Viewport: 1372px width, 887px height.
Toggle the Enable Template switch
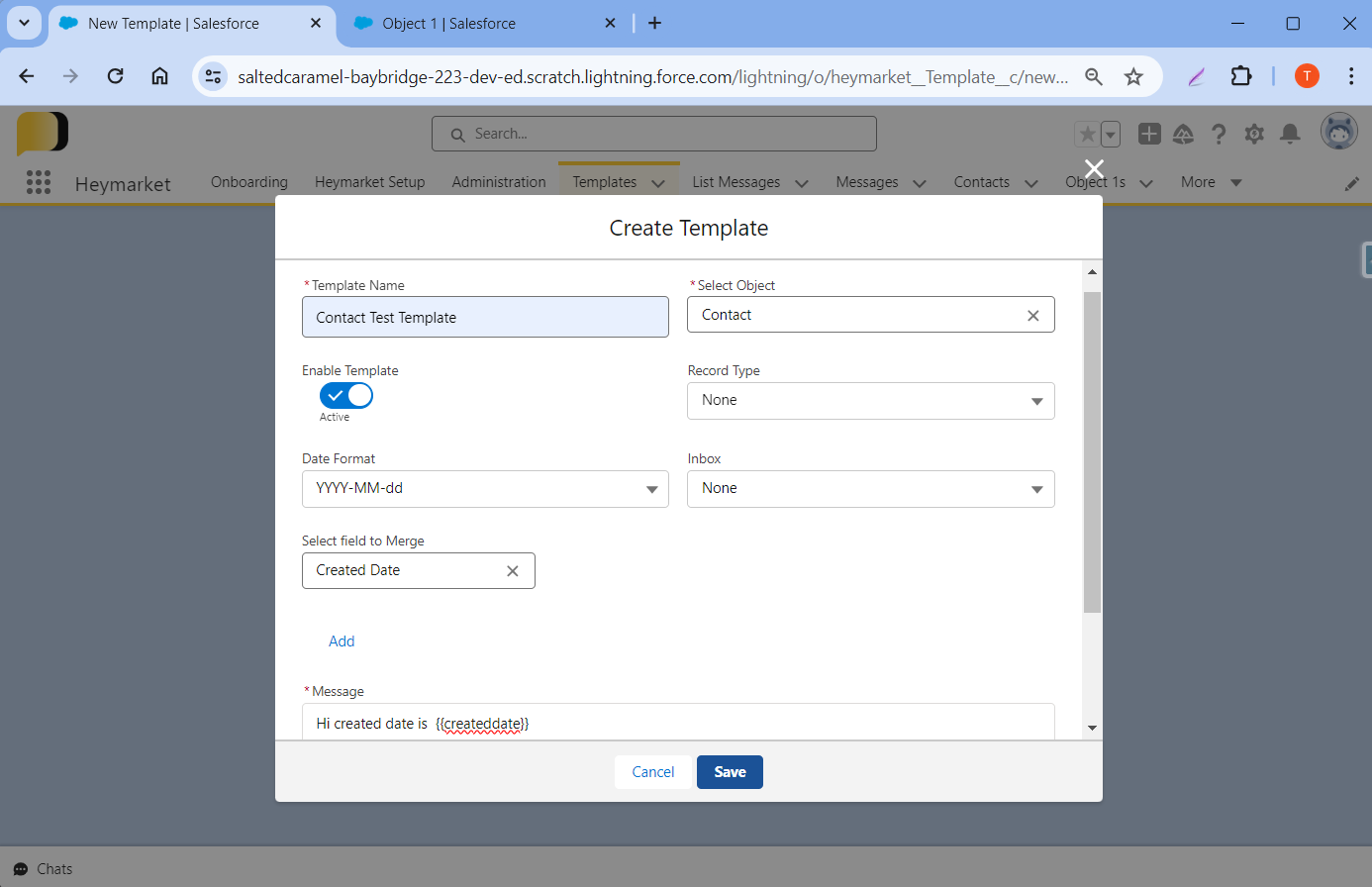[346, 395]
